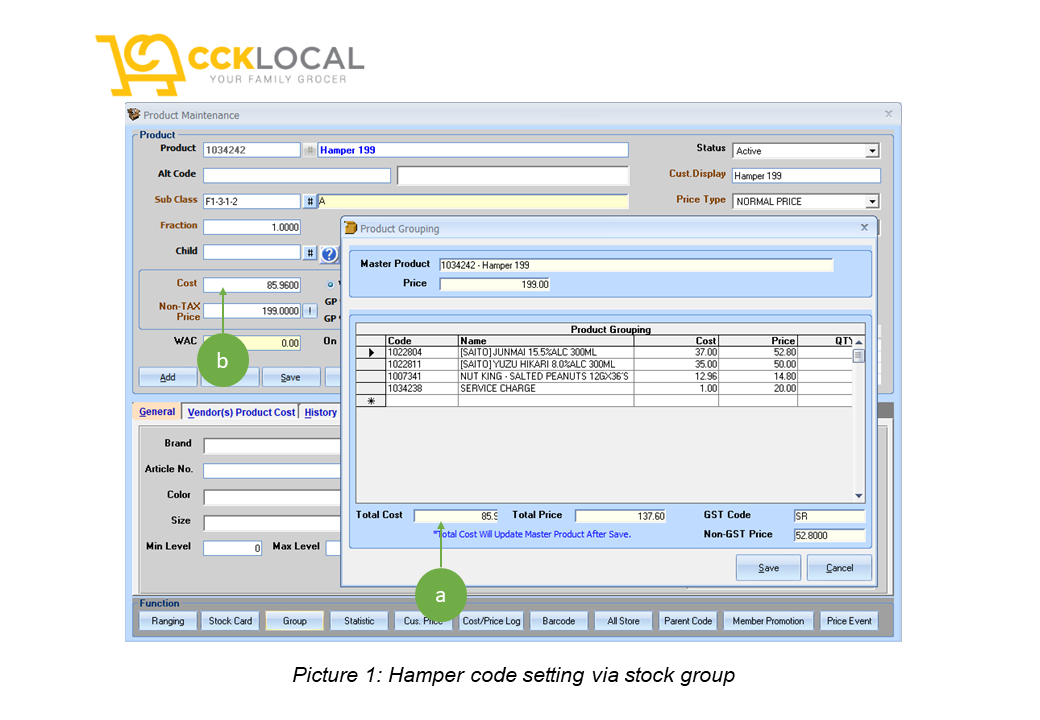Select the row arrow beside code 1022804
Image resolution: width=1040 pixels, height=720 pixels.
click(x=369, y=353)
